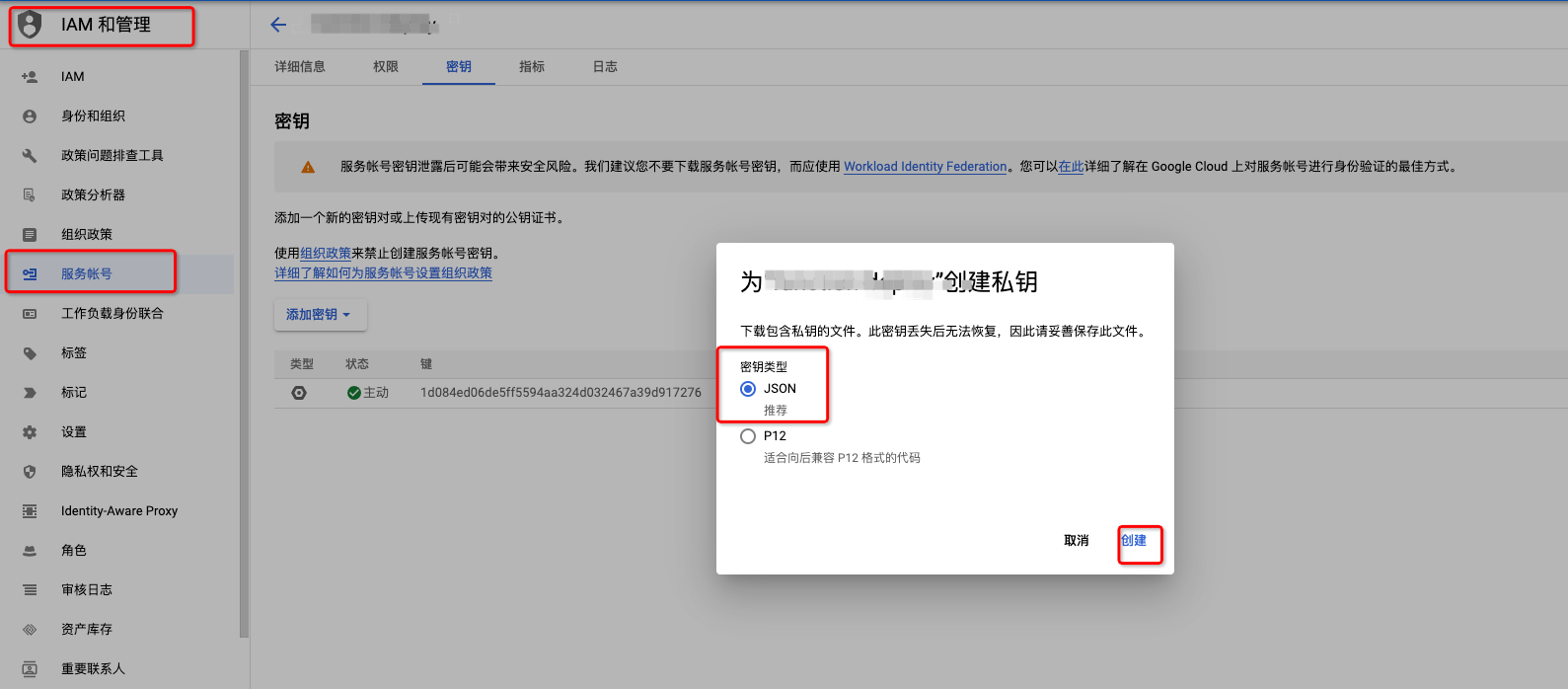
Task: Select the P12 key type radio button
Action: point(748,436)
